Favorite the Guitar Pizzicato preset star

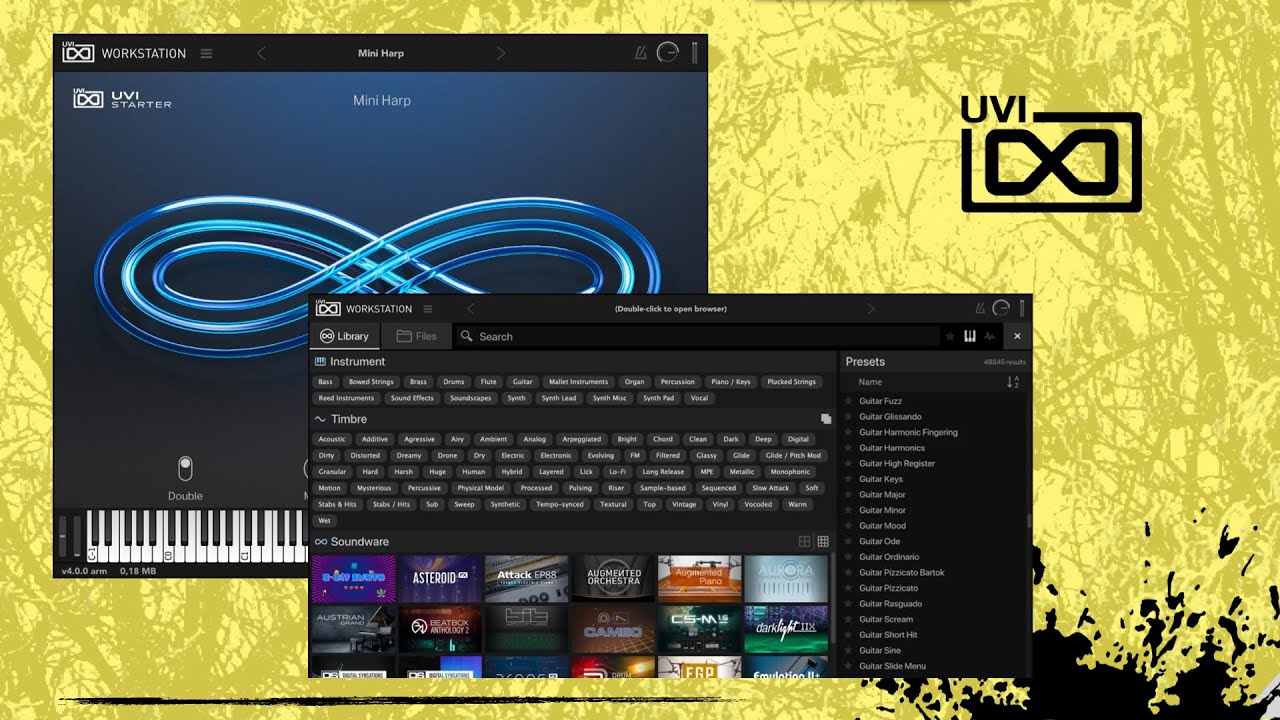849,588
